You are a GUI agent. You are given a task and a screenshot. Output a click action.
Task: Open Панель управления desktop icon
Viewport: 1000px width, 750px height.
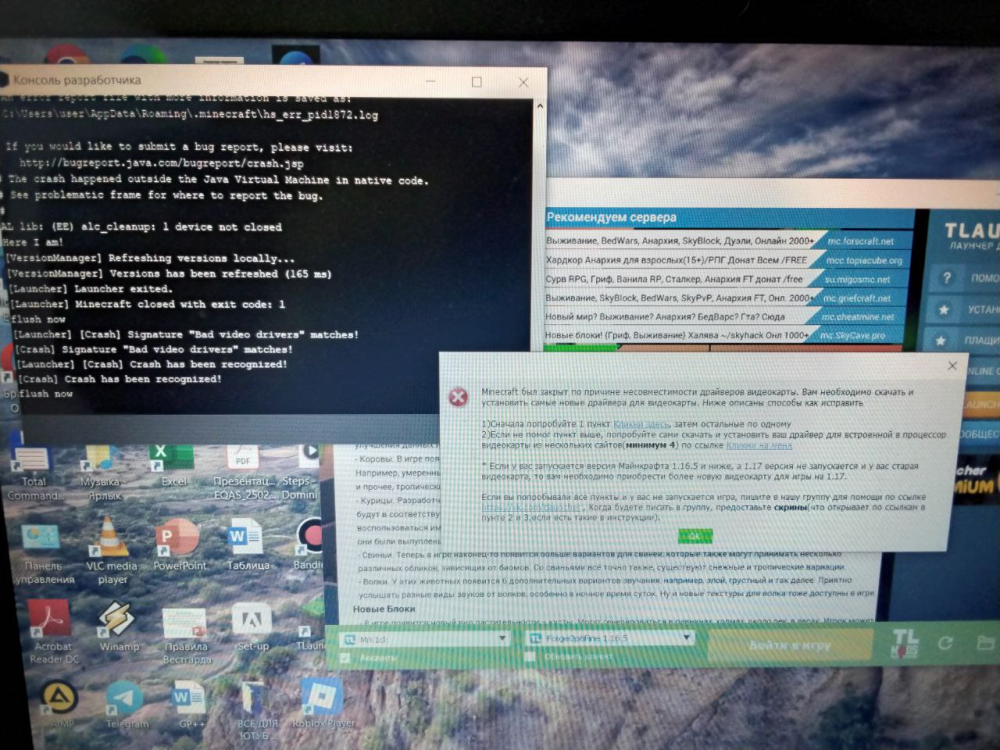coord(41,552)
